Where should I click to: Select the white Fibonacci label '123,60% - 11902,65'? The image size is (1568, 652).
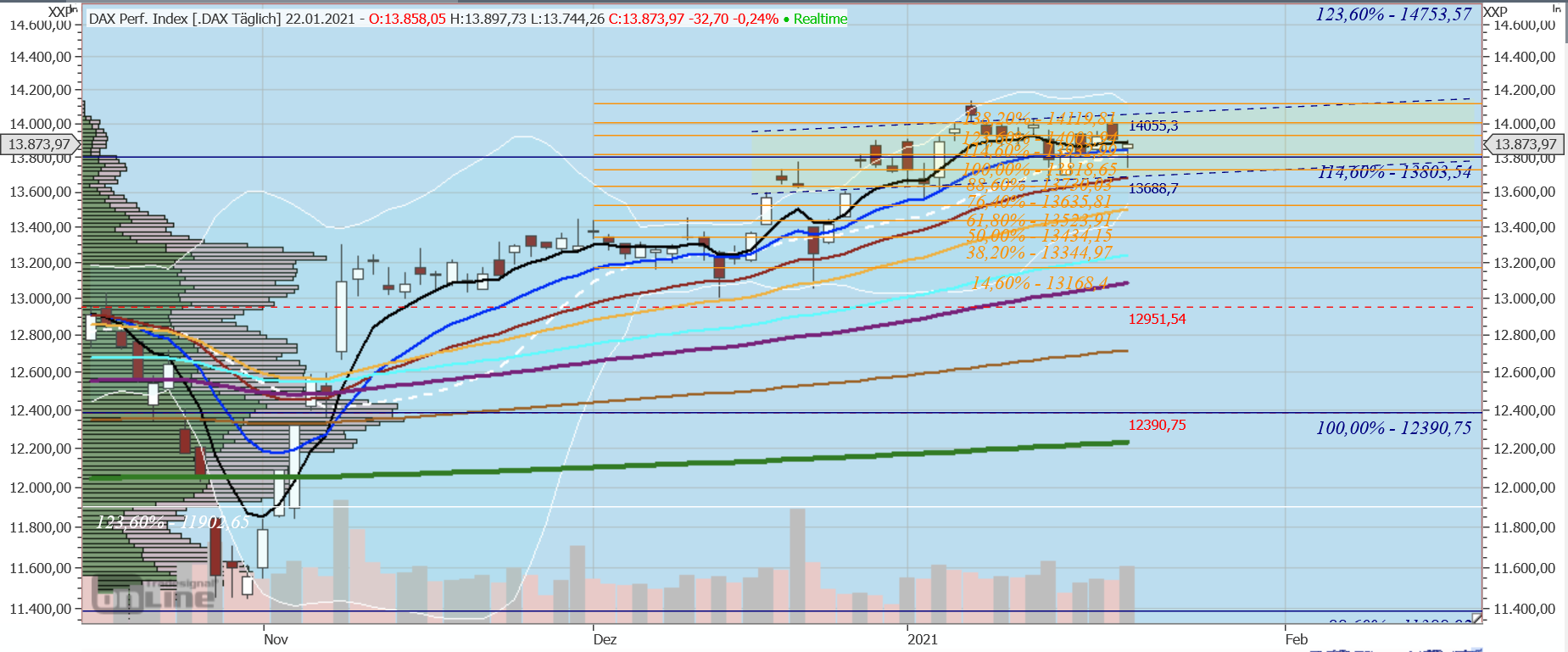pos(173,521)
